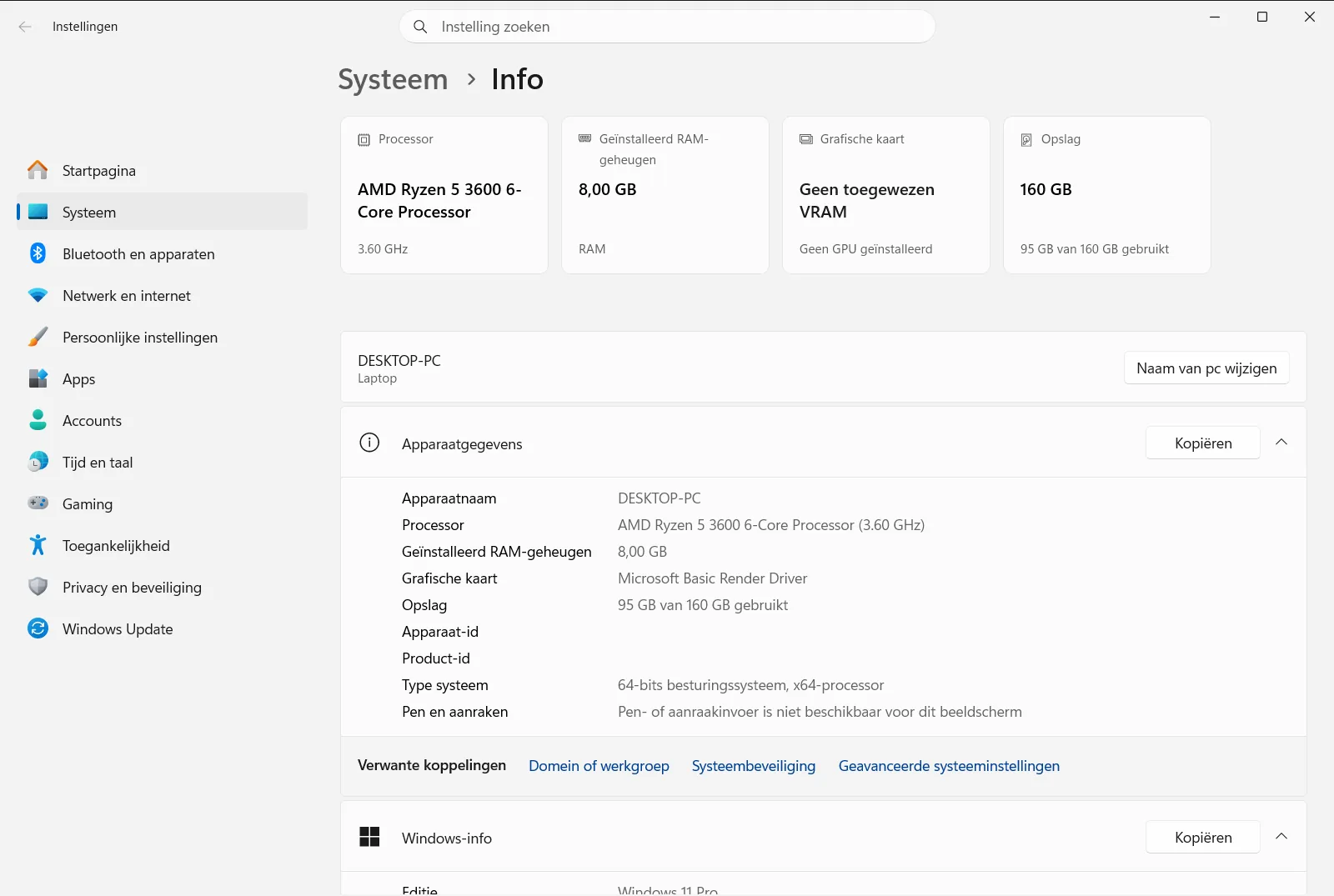Select the Grafische kaart card

tap(886, 195)
